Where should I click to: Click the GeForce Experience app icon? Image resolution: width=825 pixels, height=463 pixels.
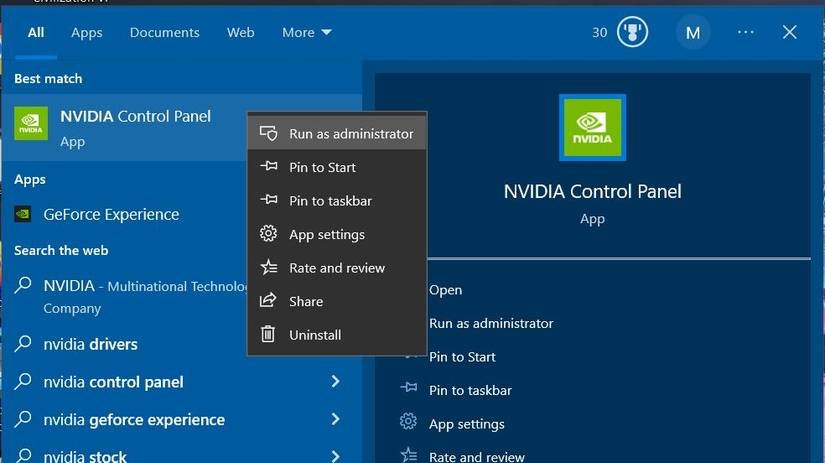click(x=23, y=214)
